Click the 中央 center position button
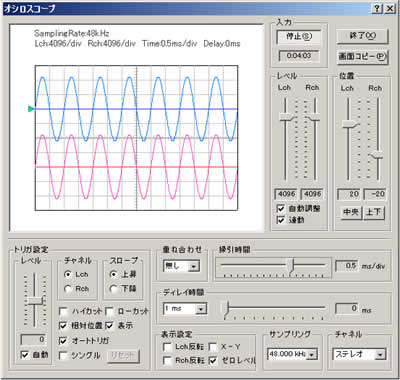 [351, 212]
